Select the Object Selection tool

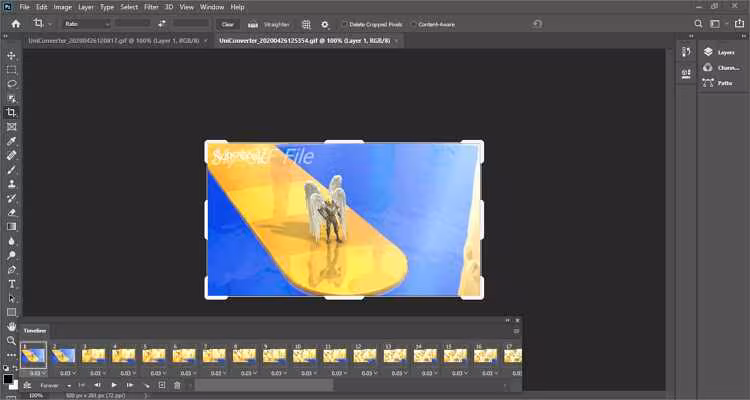point(11,99)
